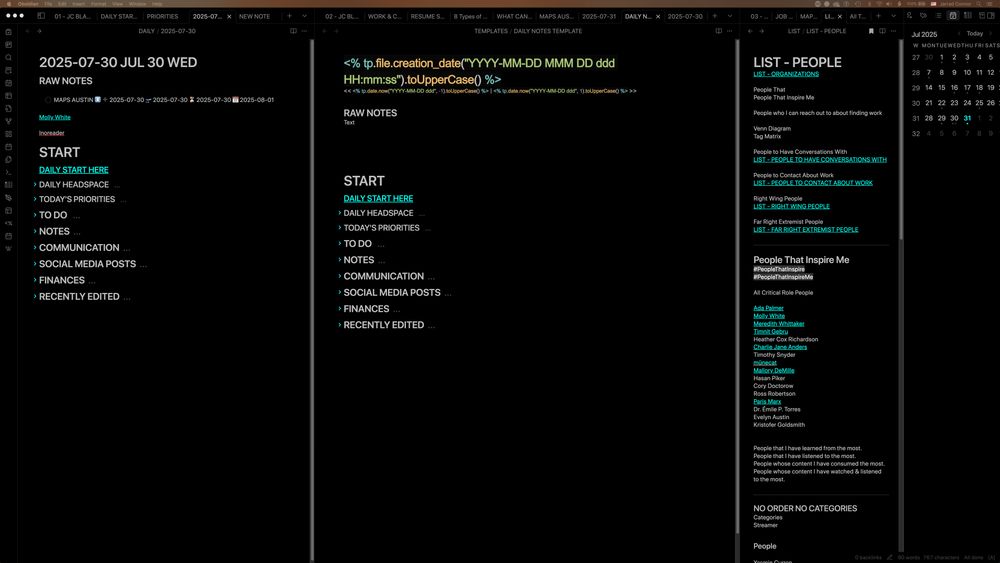Switch to the DAILY STAR... tab
Screen dimensions: 1000x563
point(118,17)
